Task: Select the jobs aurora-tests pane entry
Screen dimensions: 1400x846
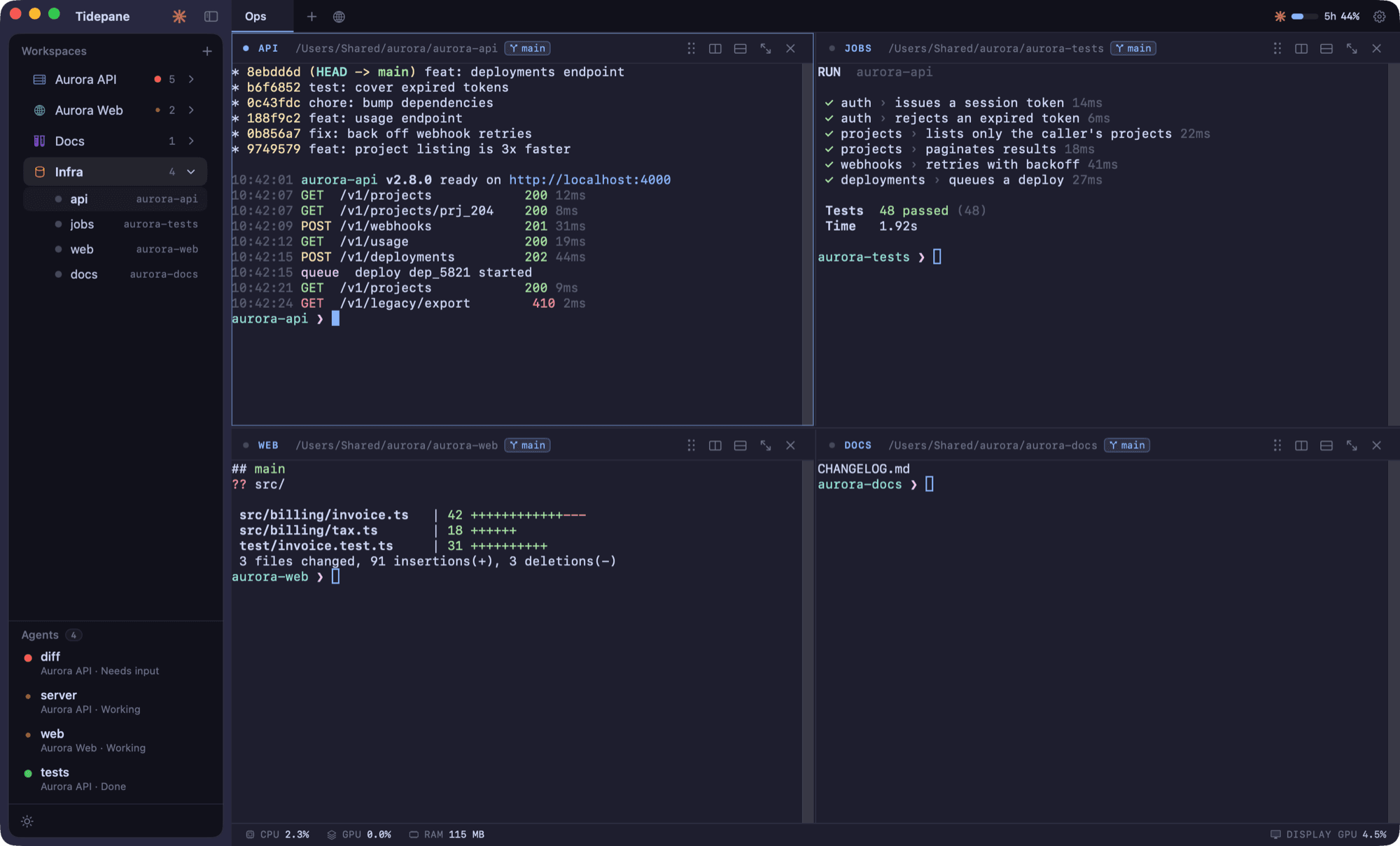Action: 115,224
